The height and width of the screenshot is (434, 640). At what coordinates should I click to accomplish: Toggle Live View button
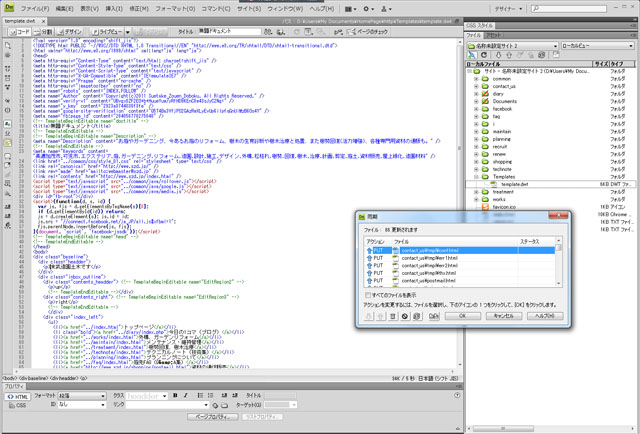[x=107, y=31]
